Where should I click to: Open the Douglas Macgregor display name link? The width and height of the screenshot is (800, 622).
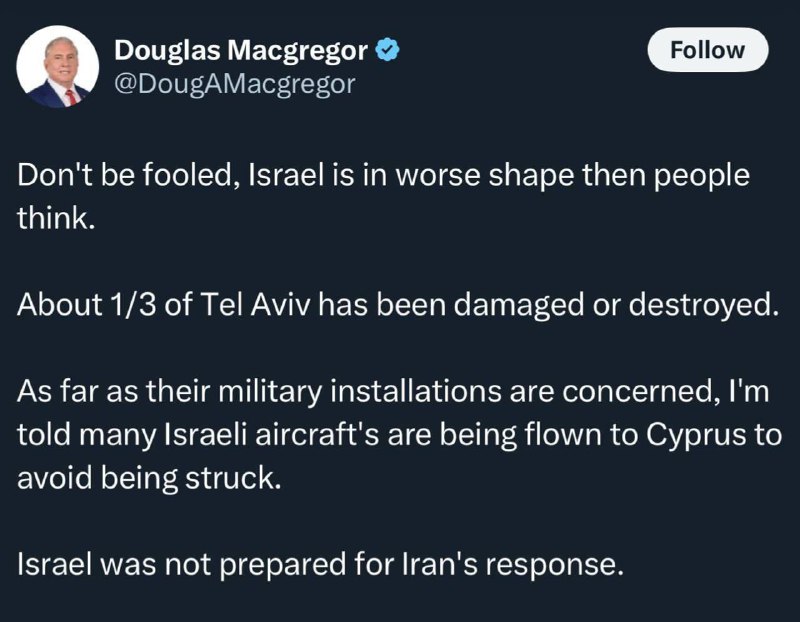click(241, 50)
